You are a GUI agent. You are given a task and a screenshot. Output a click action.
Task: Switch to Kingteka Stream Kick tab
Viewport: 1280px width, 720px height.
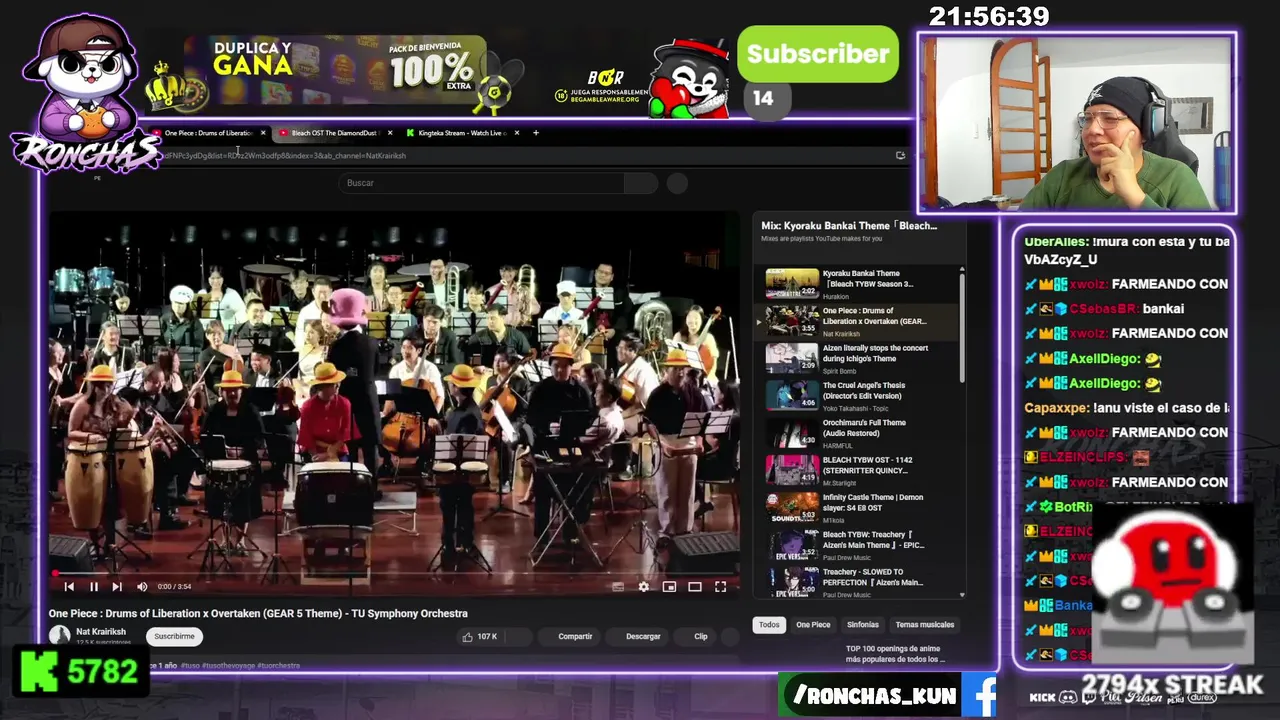(462, 133)
